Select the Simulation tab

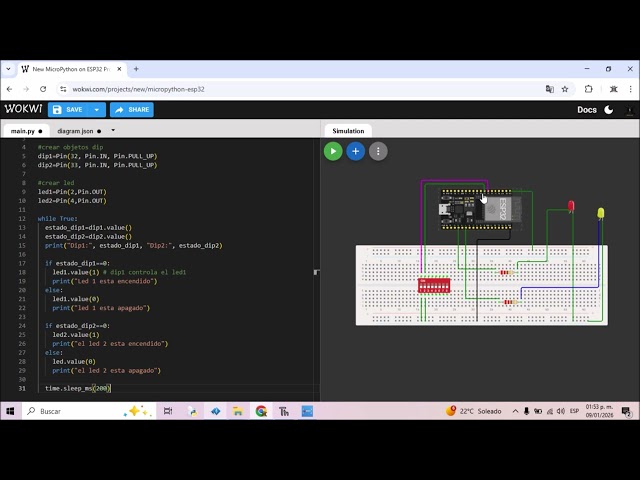[x=348, y=131]
